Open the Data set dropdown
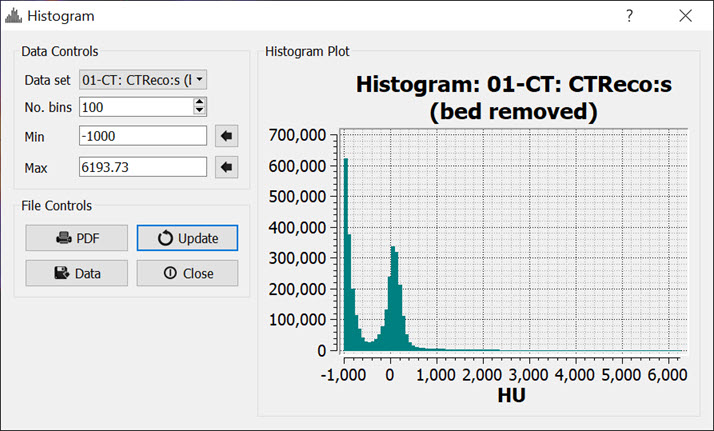Image resolution: width=714 pixels, height=431 pixels. pos(143,79)
